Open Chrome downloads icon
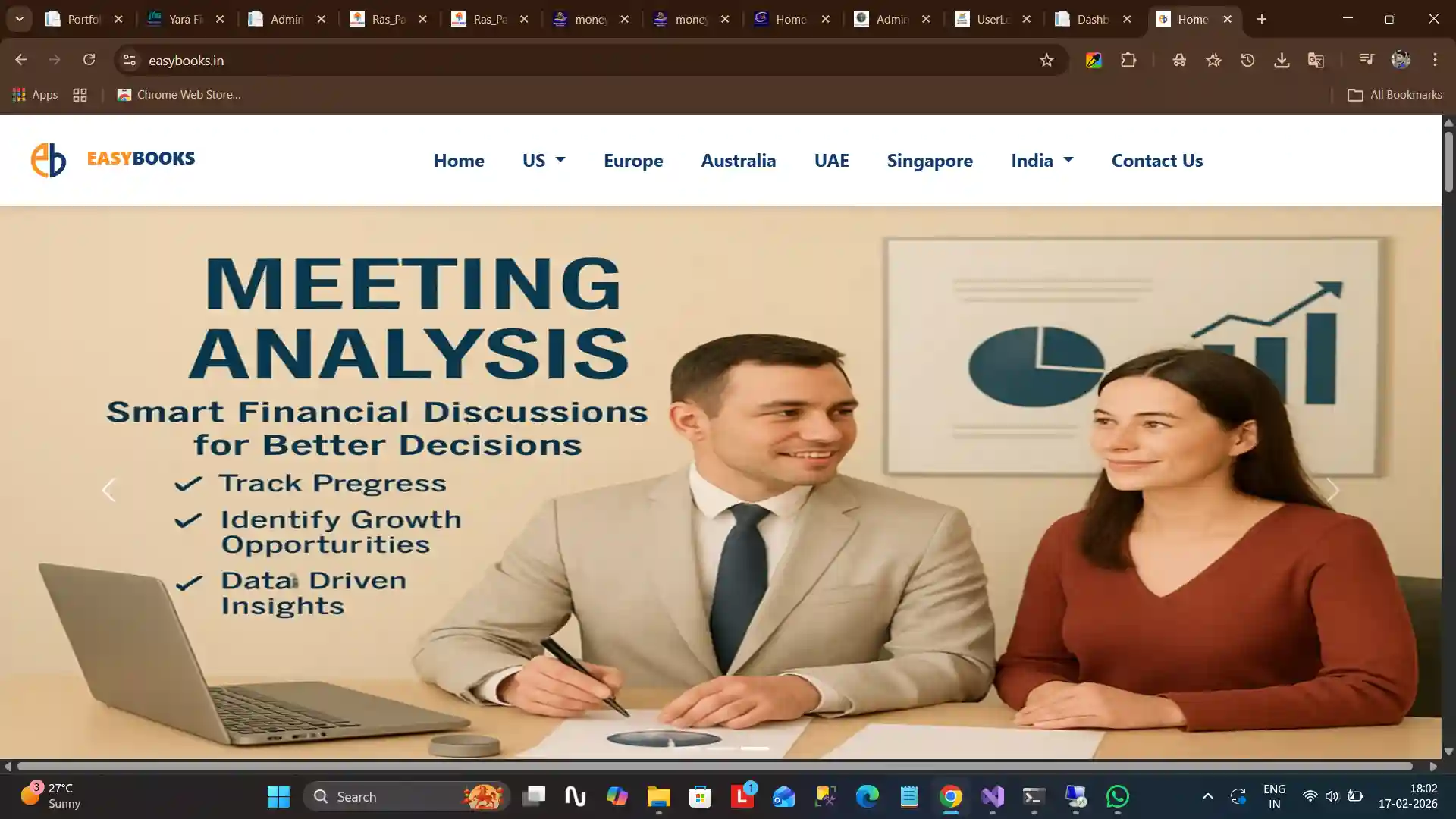This screenshot has height=819, width=1456. [1282, 60]
